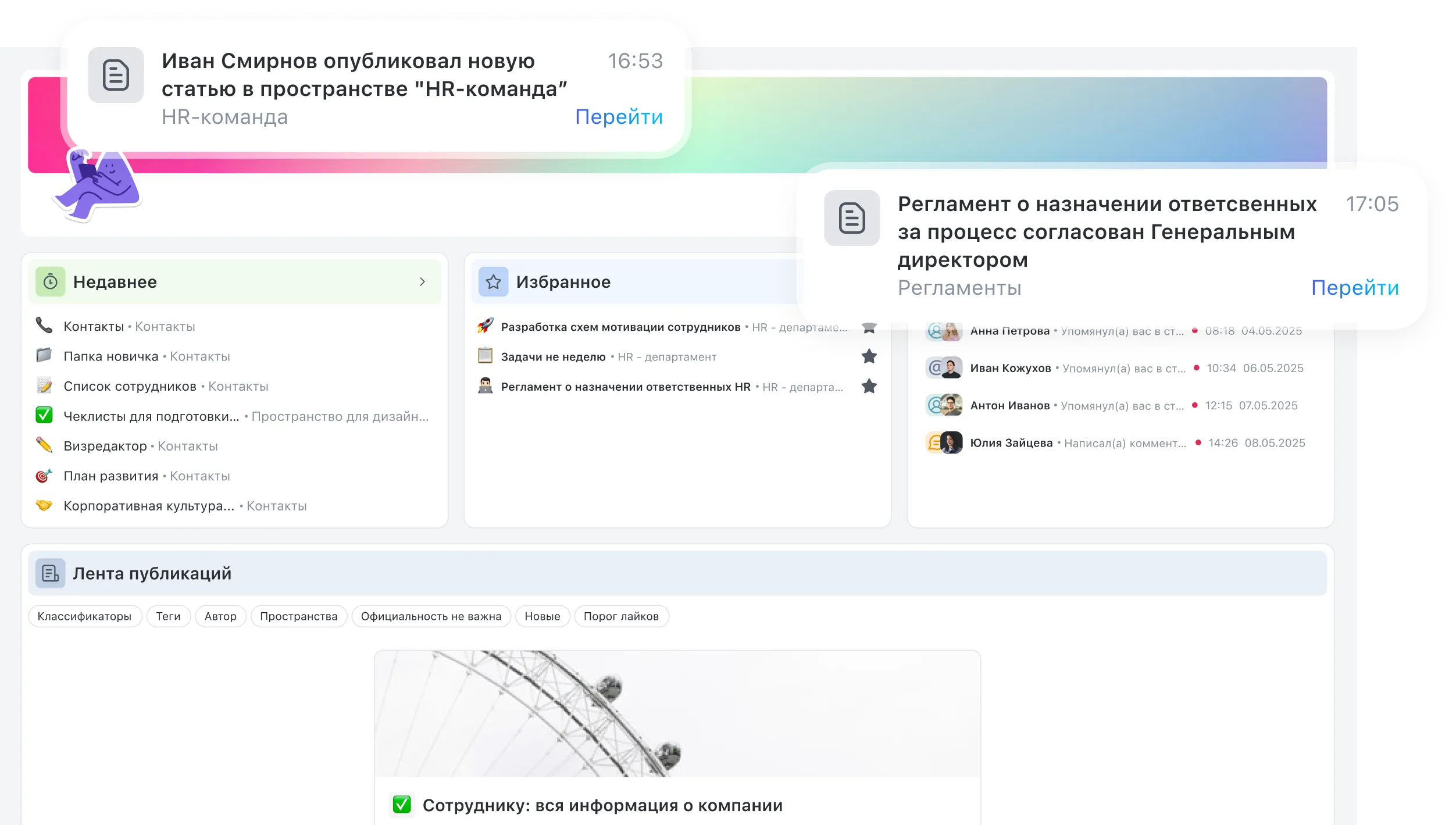The height and width of the screenshot is (825, 1456).
Task: Open the Классификаторы filter dropdown
Action: (x=85, y=616)
